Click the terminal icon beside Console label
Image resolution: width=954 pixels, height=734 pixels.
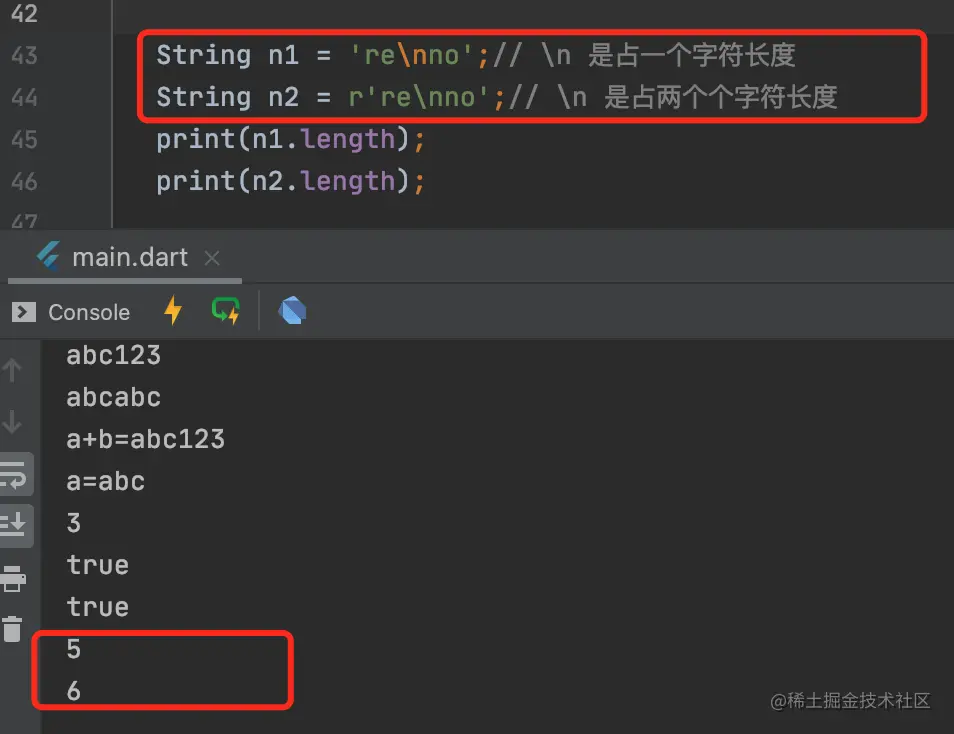(x=22, y=311)
